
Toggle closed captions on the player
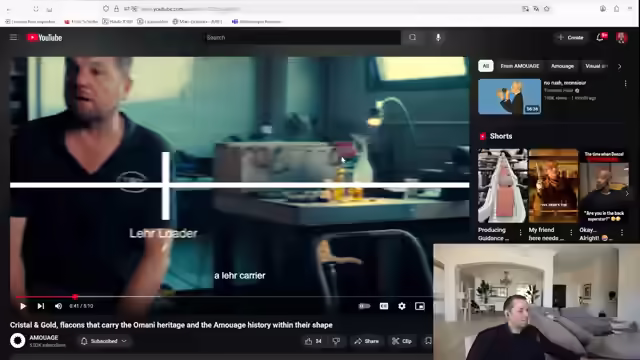(384, 306)
